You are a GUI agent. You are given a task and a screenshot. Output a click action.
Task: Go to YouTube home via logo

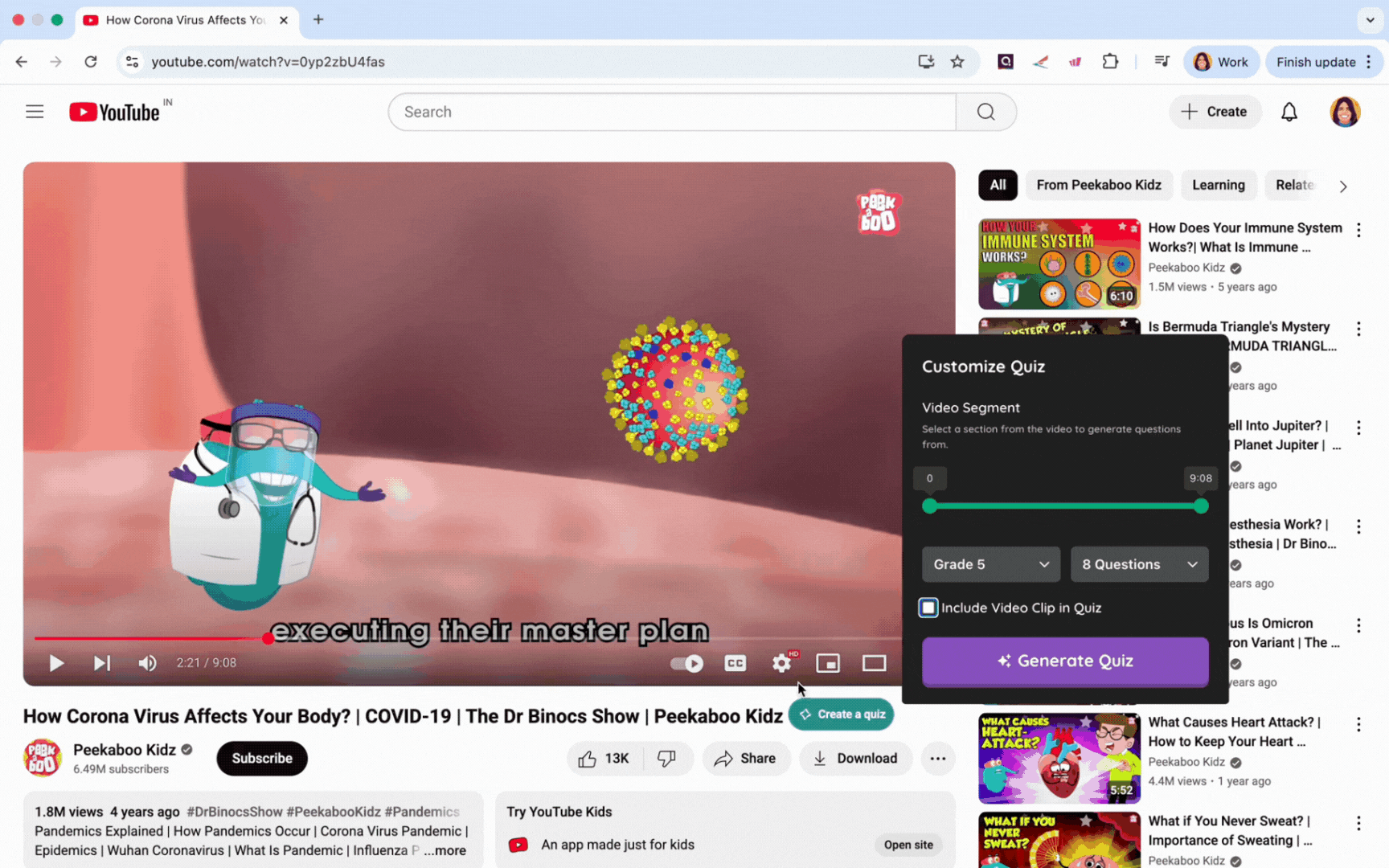[x=115, y=112]
